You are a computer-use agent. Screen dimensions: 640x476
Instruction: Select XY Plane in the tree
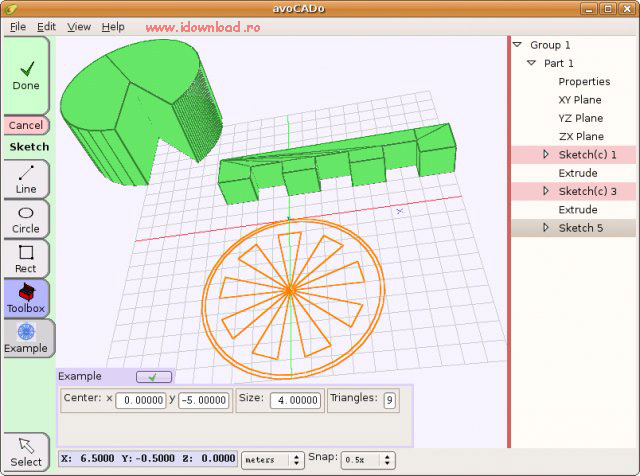pyautogui.click(x=580, y=100)
